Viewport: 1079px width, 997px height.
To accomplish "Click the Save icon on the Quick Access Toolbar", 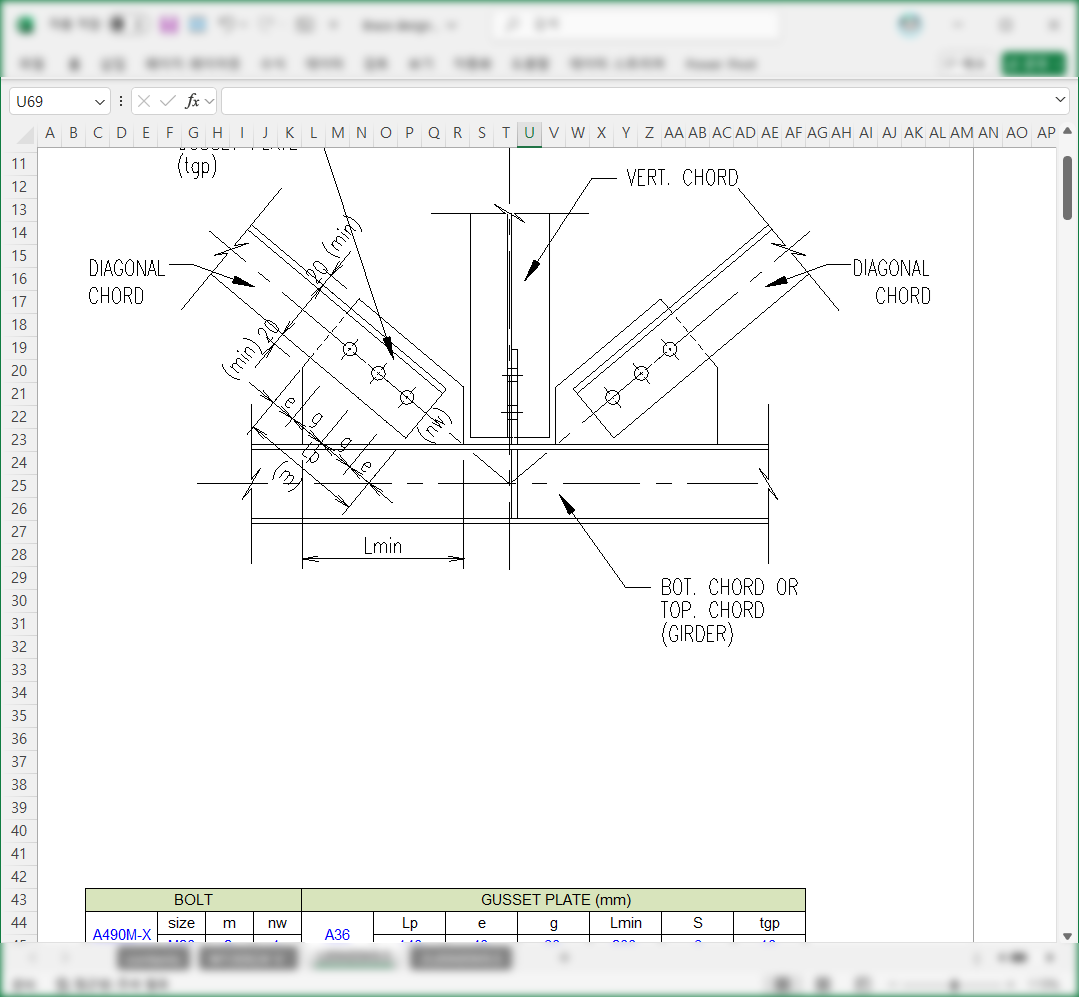I will (x=168, y=22).
